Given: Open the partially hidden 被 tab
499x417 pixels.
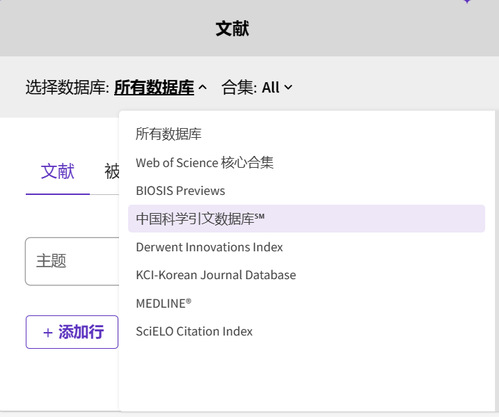Looking at the screenshot, I should [x=112, y=171].
